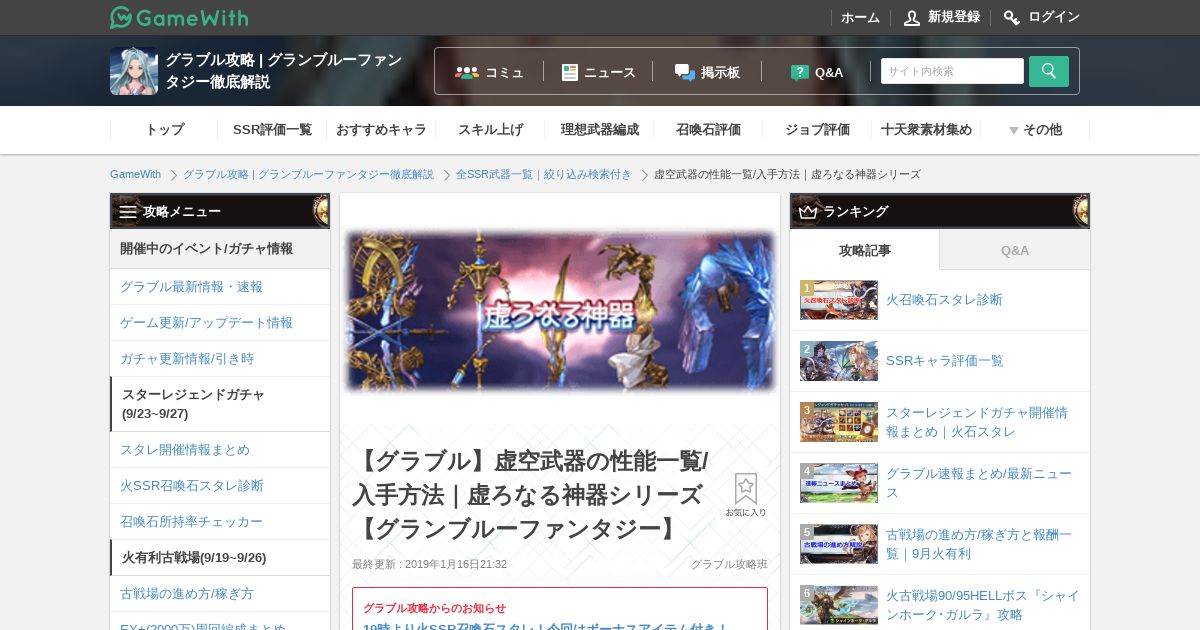Select スキル上げ in navigation bar
This screenshot has width=1200, height=630.
coord(490,130)
